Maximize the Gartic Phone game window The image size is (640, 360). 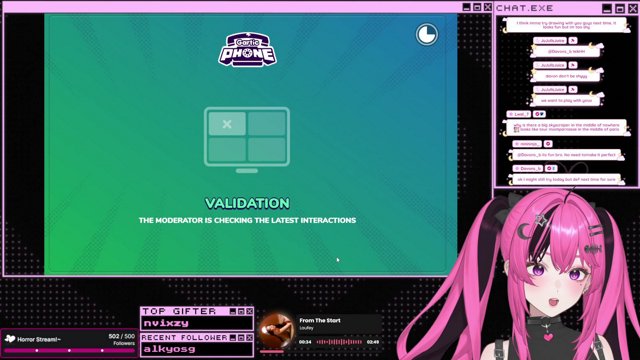click(x=477, y=7)
